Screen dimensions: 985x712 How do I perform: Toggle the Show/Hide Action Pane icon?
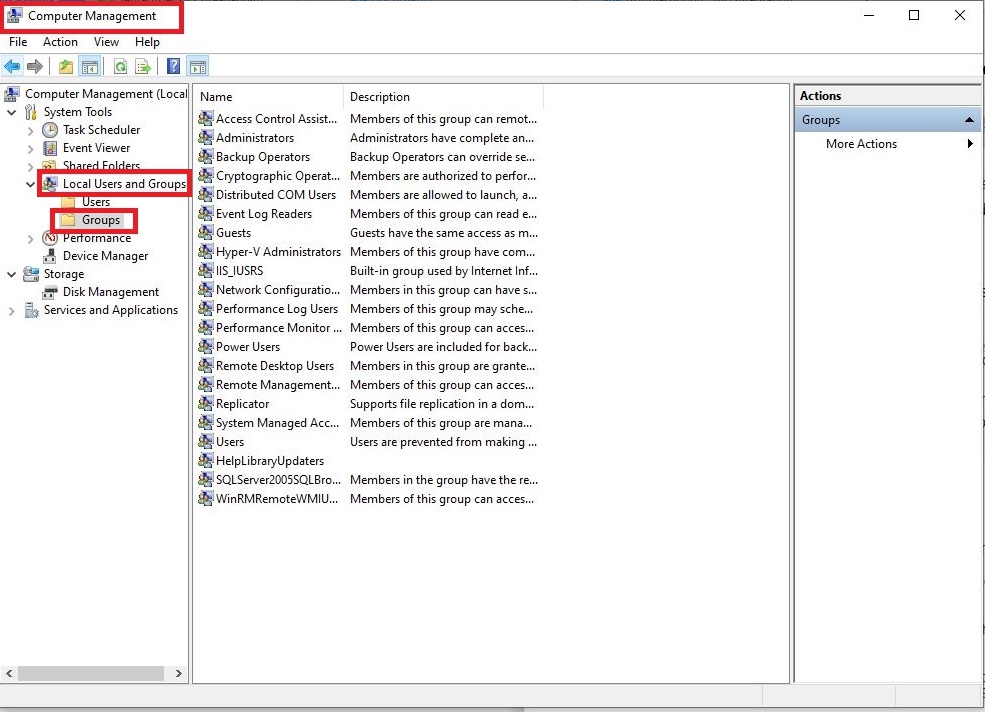tap(198, 66)
